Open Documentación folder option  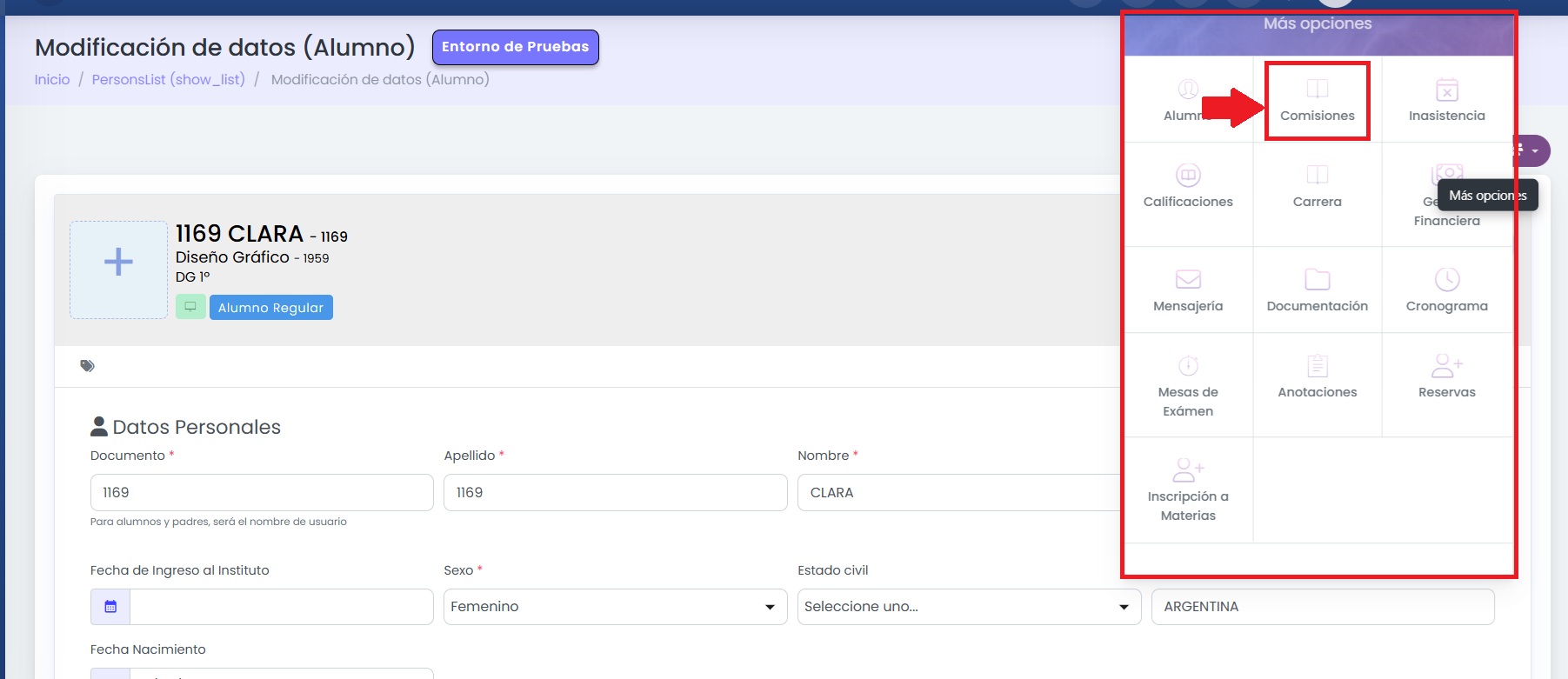[1317, 290]
